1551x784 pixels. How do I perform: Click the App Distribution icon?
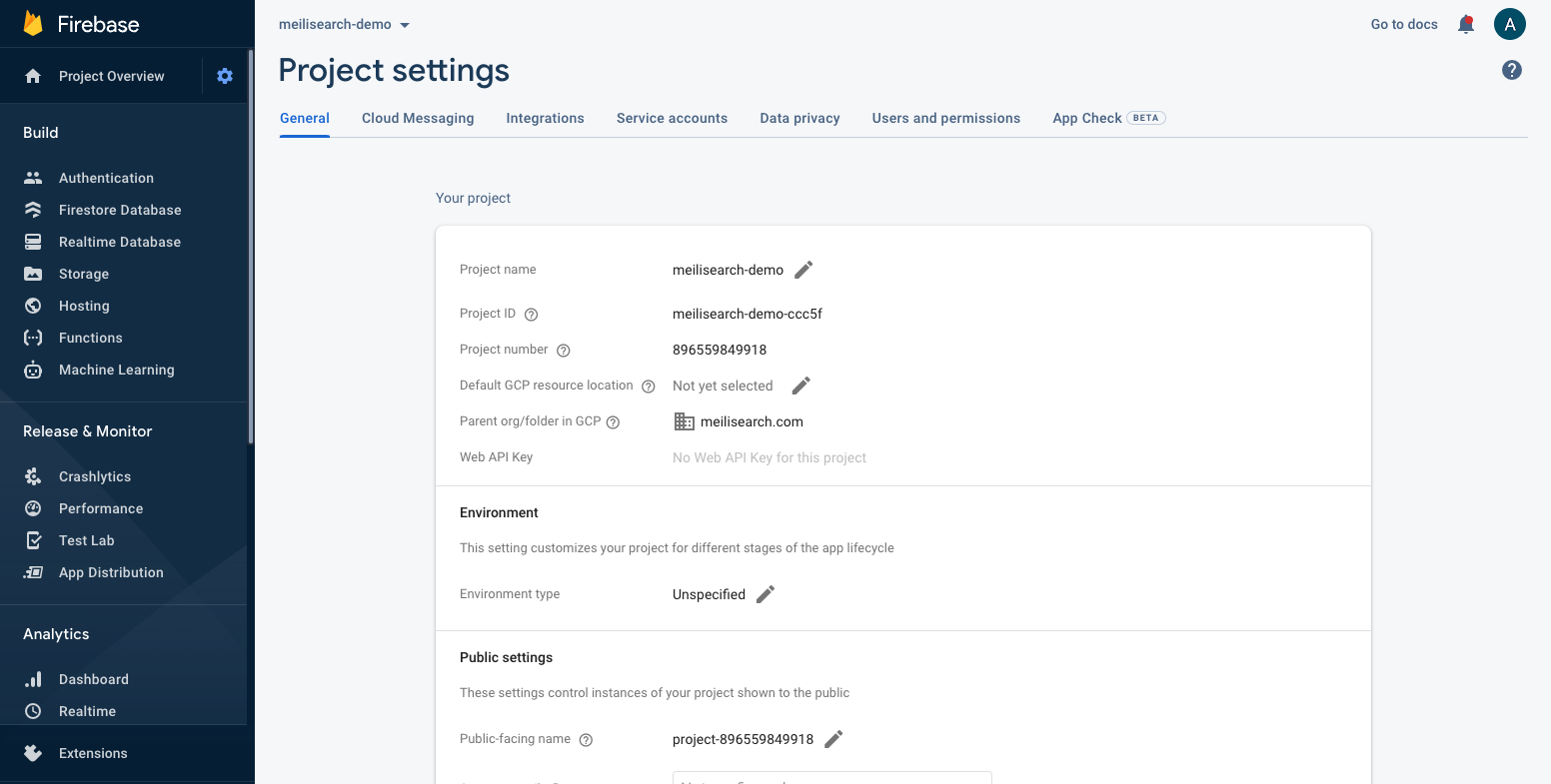click(33, 572)
